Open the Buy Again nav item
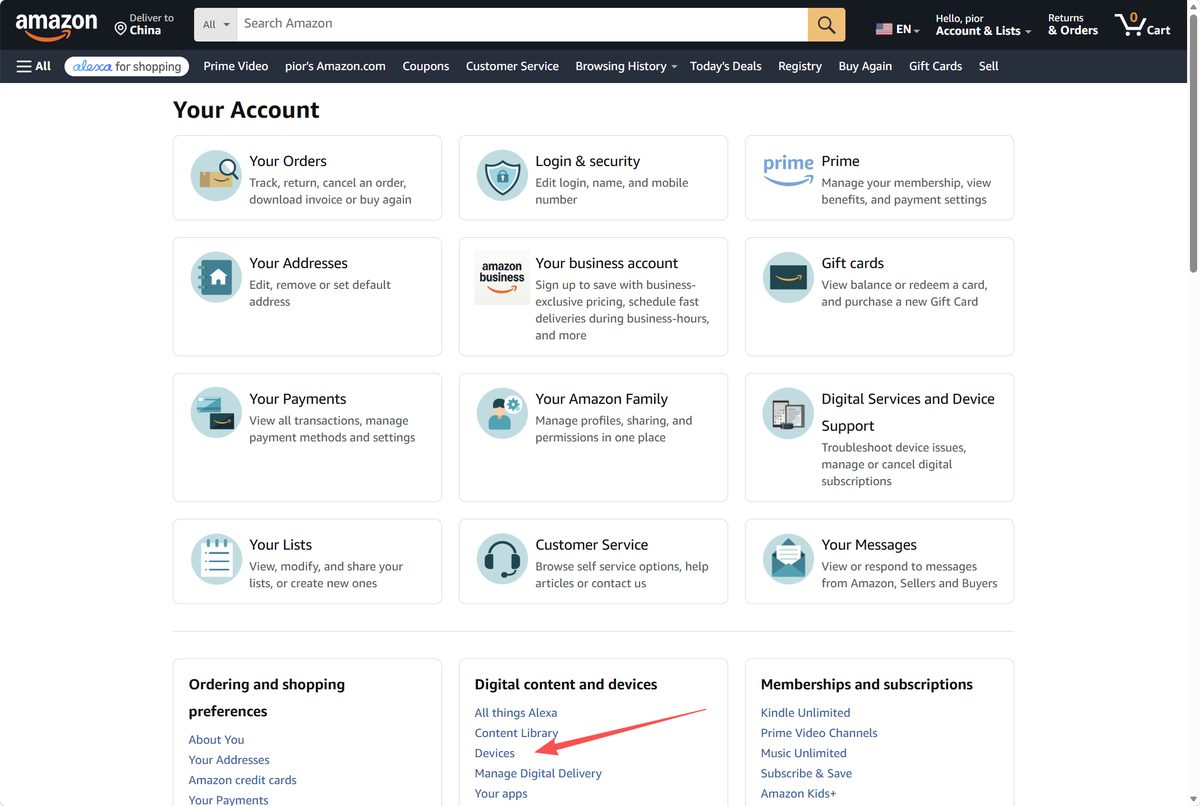This screenshot has height=806, width=1200. pyautogui.click(x=865, y=66)
